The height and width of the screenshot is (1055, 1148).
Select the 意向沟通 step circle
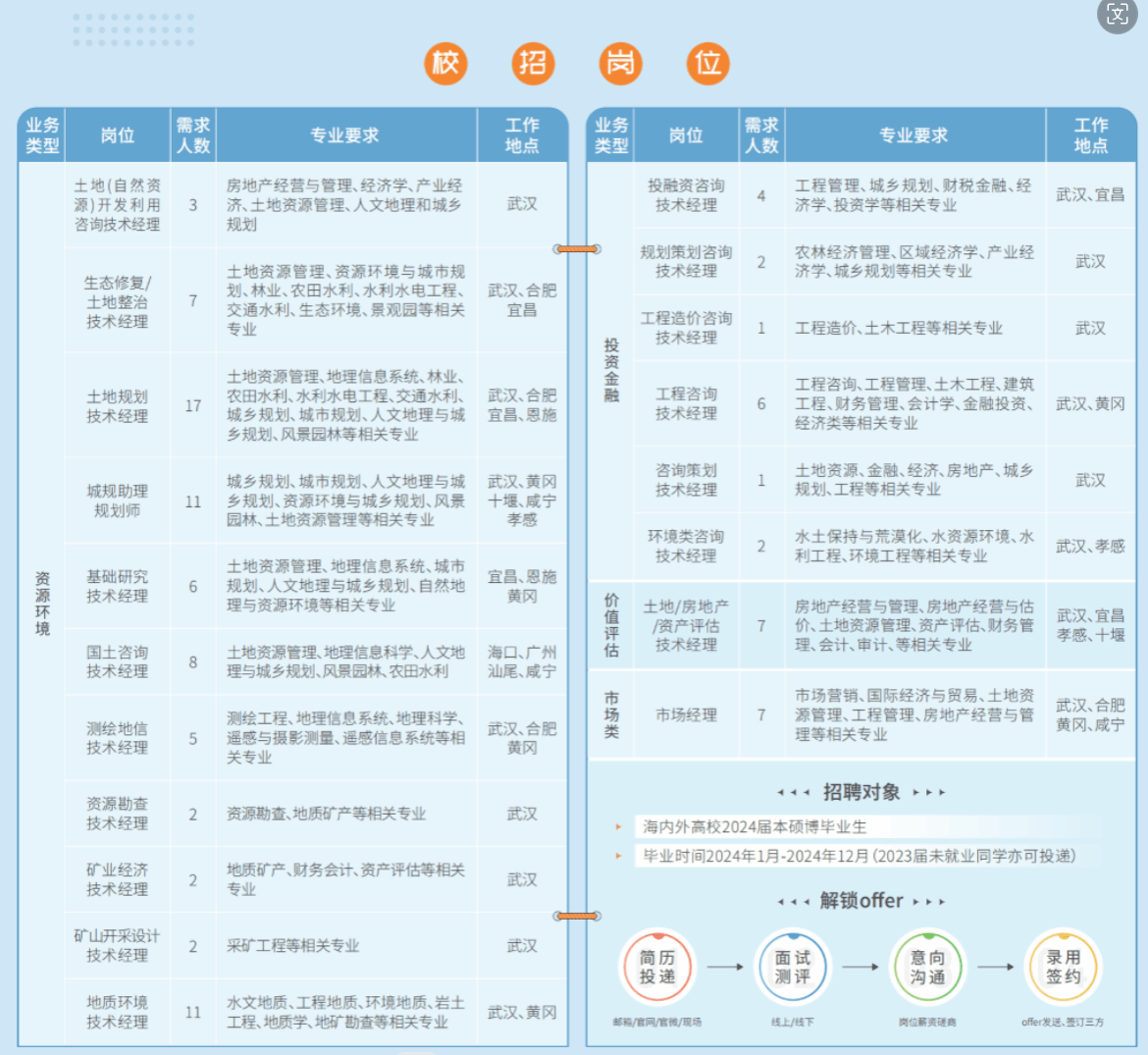tap(927, 967)
